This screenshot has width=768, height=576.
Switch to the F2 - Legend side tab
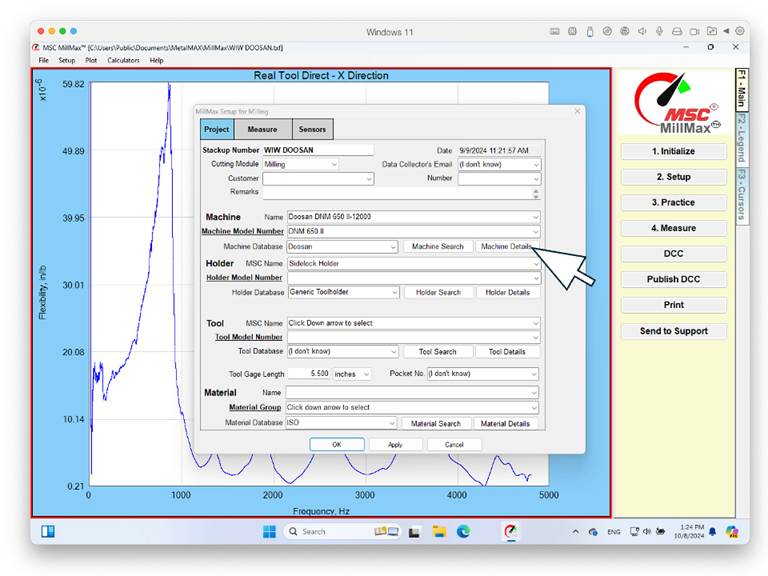coord(742,139)
